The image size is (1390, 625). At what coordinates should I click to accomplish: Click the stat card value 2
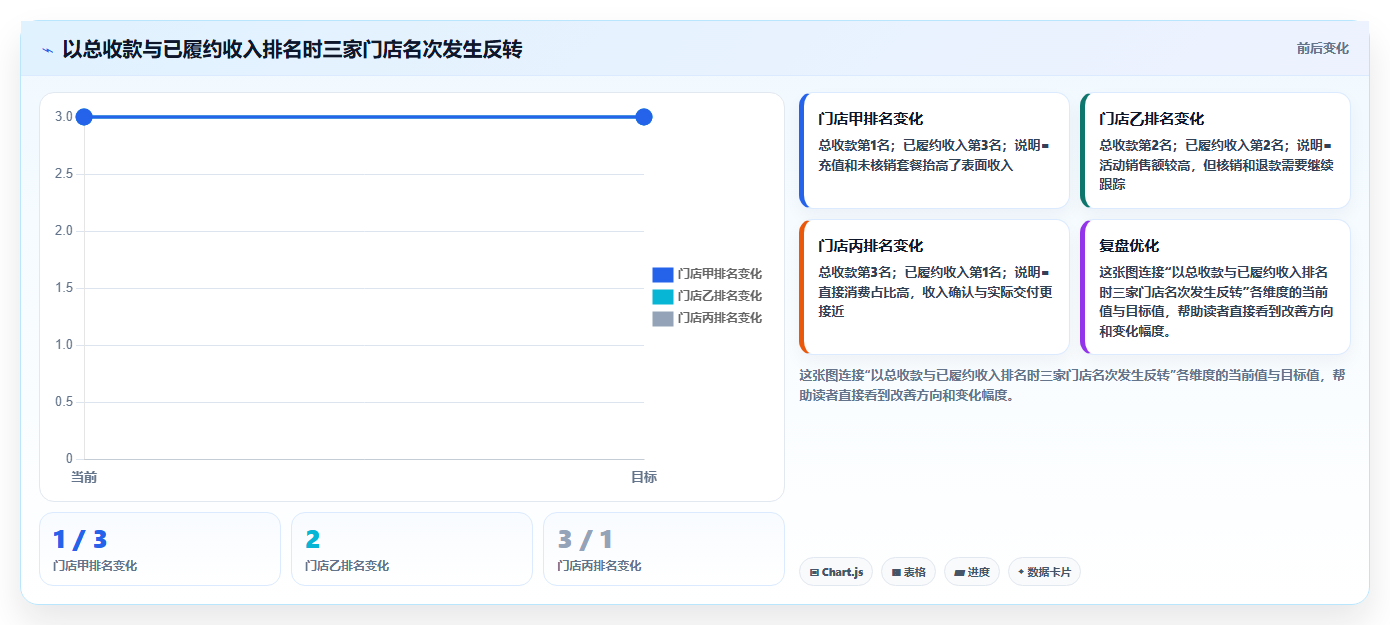[x=313, y=540]
